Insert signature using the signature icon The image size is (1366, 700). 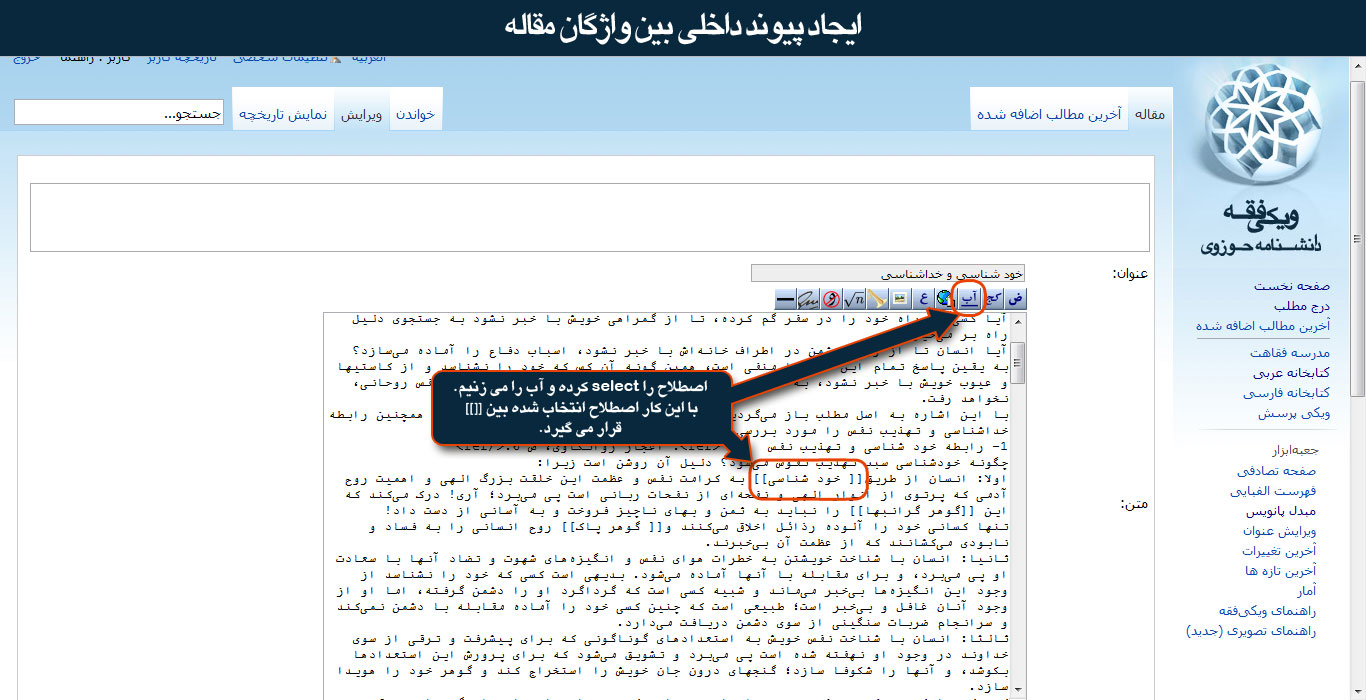point(808,298)
